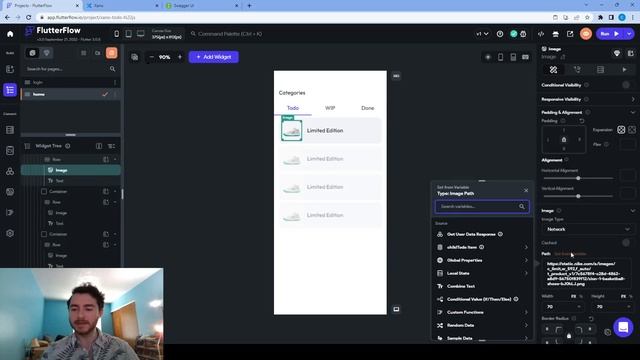Click the Add Widget button

[213, 57]
